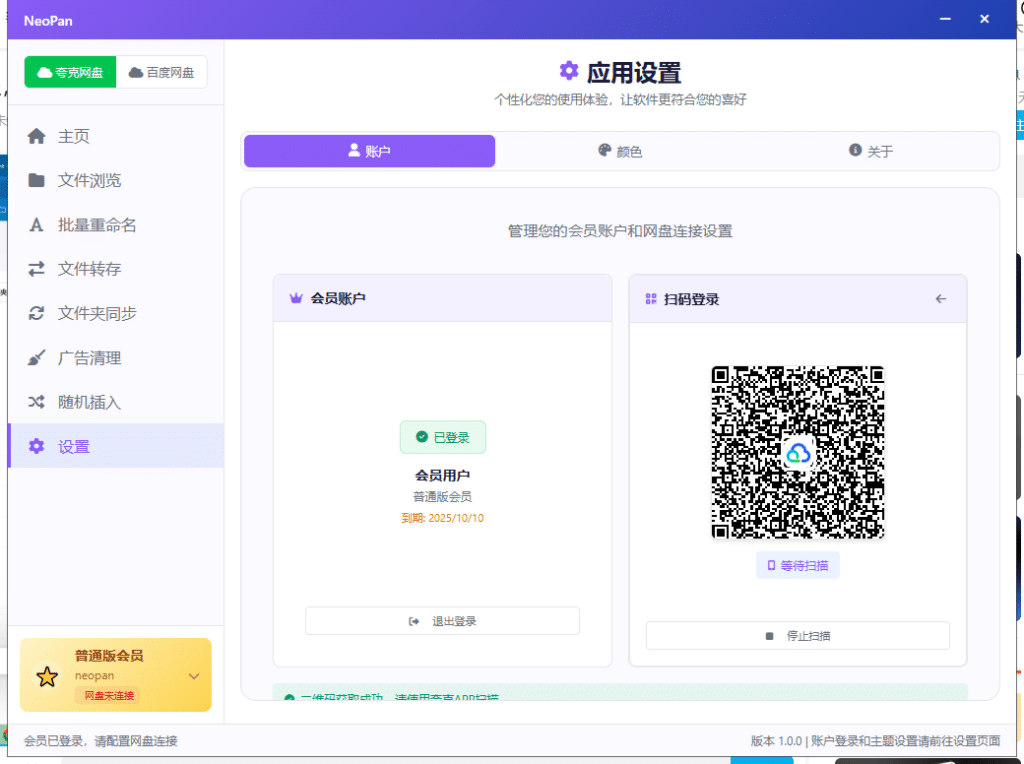Click the 到期: 2025/10/10 text

[x=442, y=518]
